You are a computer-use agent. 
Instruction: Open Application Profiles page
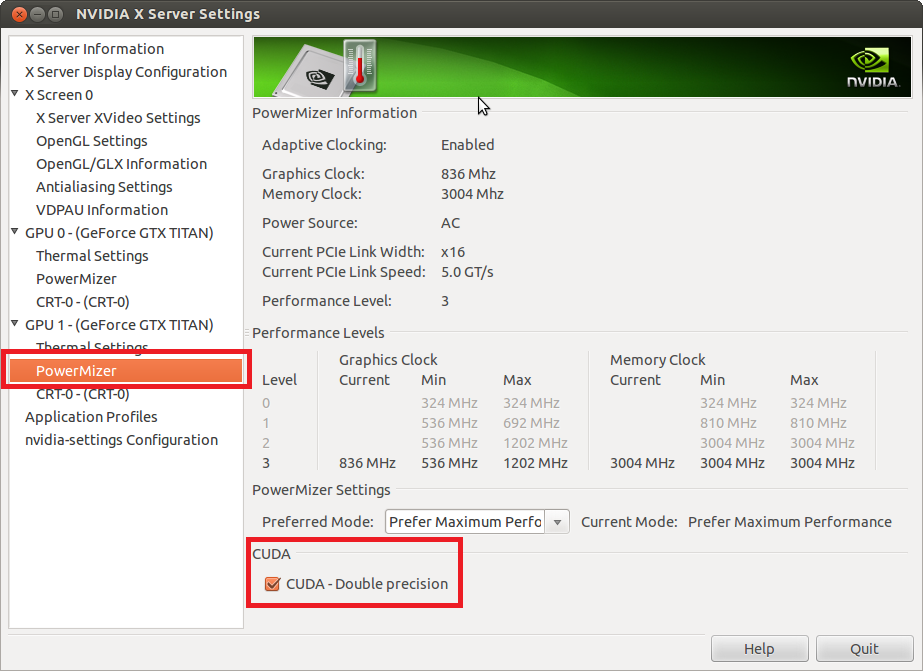[x=91, y=417]
